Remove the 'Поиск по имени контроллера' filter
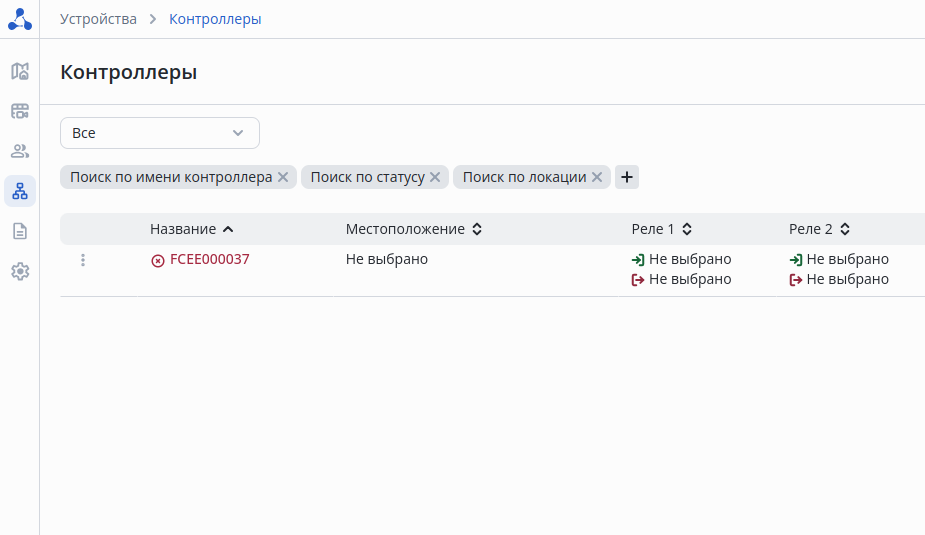This screenshot has width=925, height=535. point(283,177)
